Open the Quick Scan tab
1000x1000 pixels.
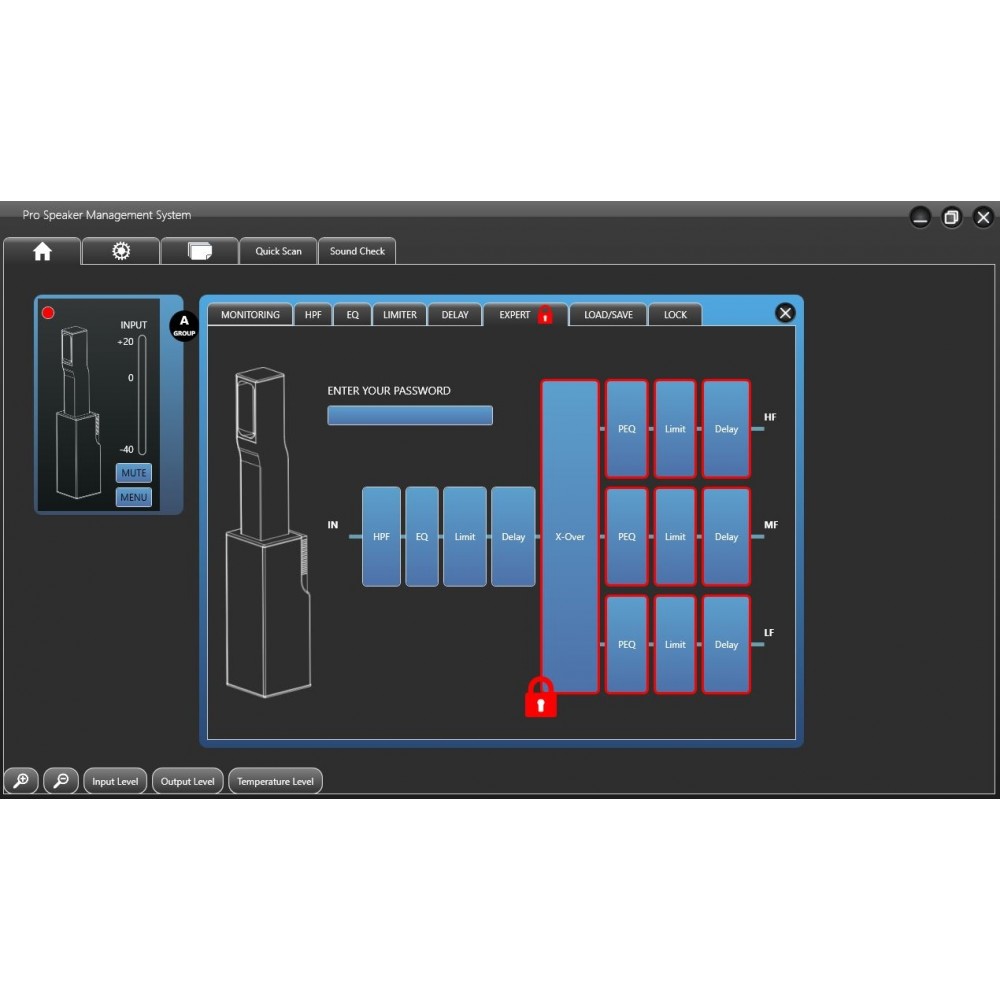click(278, 252)
